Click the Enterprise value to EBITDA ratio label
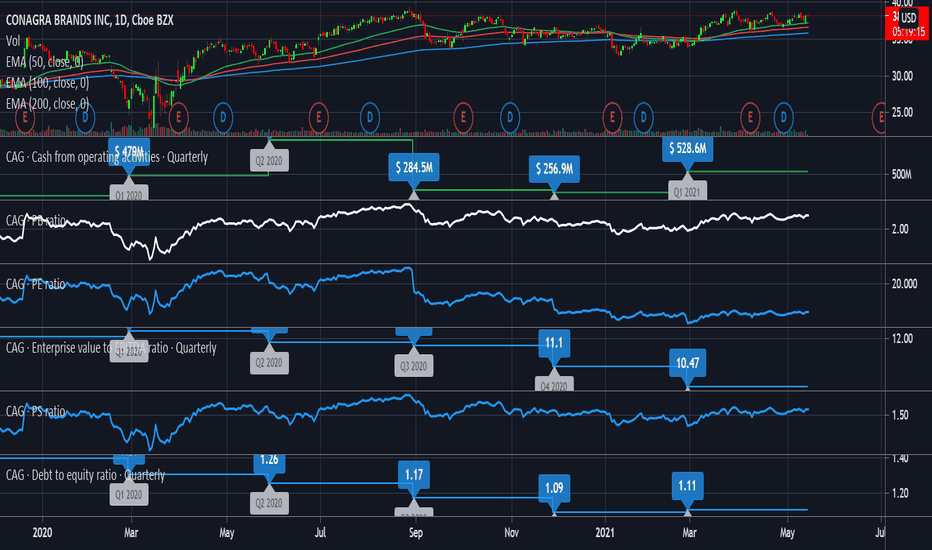The width and height of the screenshot is (932, 550). click(x=111, y=348)
